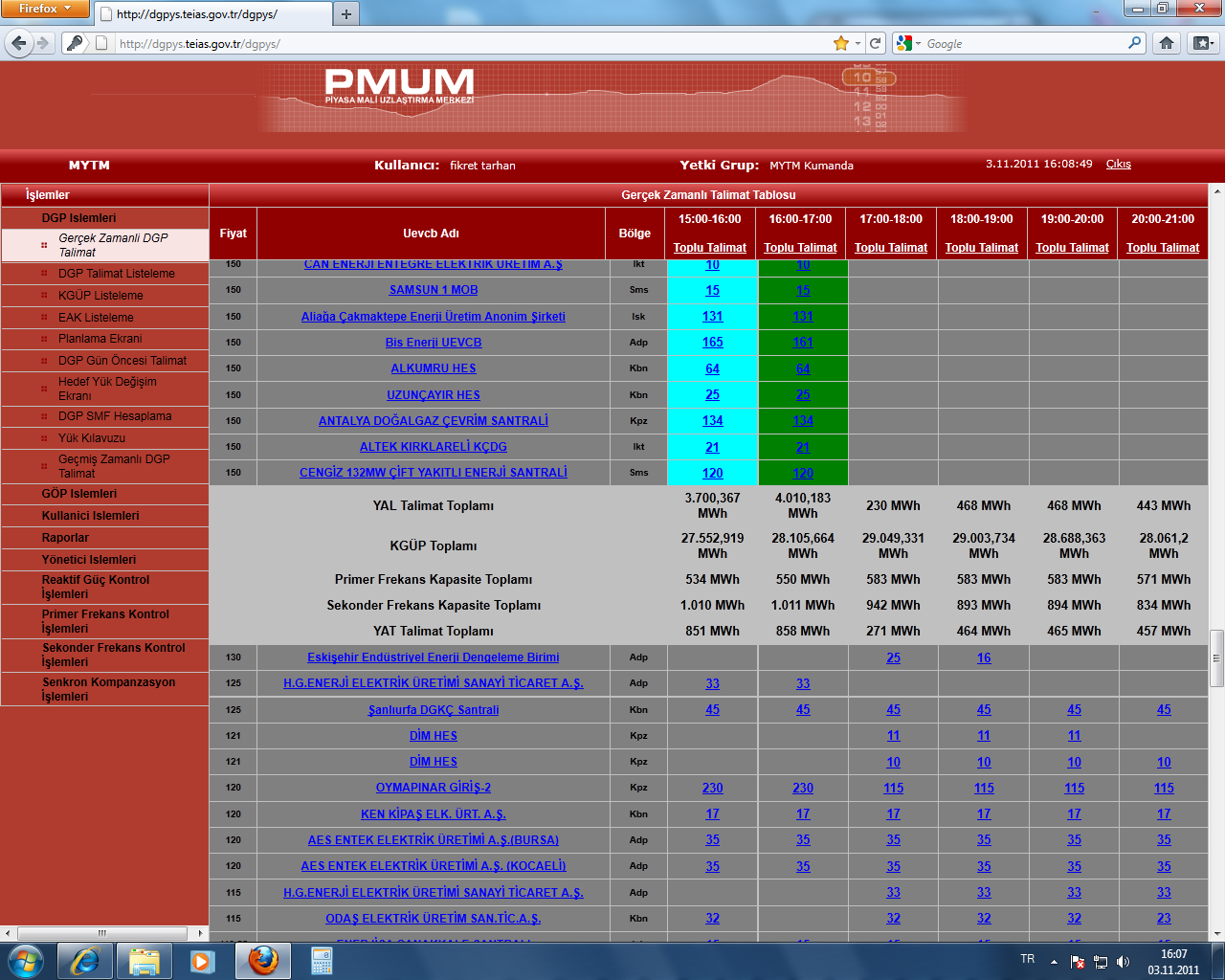
Task: Click the cyan 64 cell for ALKUMRU HES
Action: coord(713,368)
